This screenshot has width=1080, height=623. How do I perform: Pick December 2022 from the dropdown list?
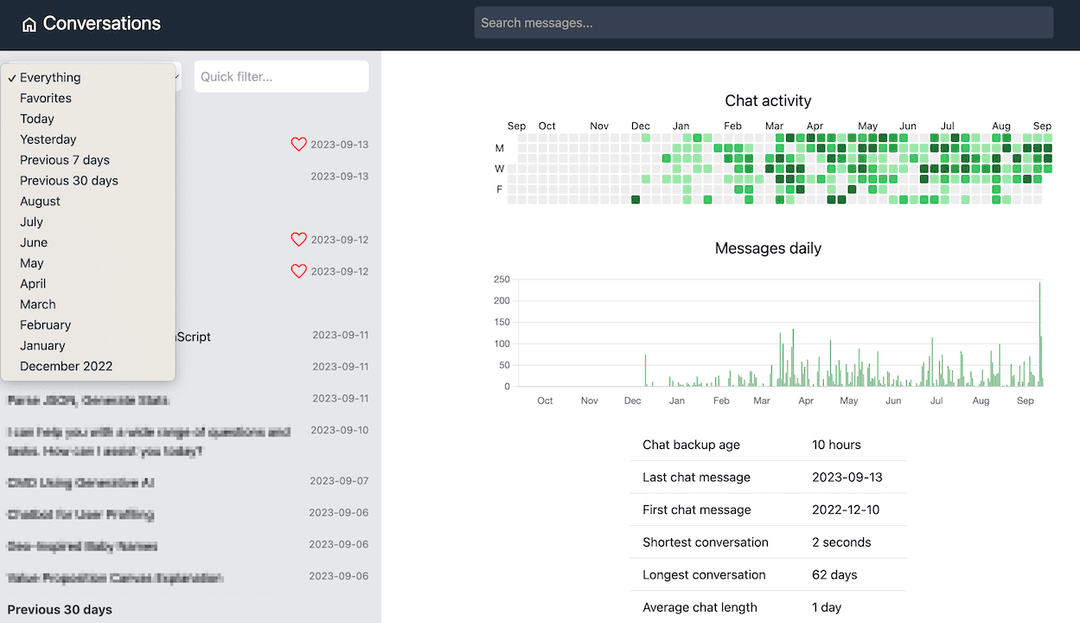coord(66,367)
